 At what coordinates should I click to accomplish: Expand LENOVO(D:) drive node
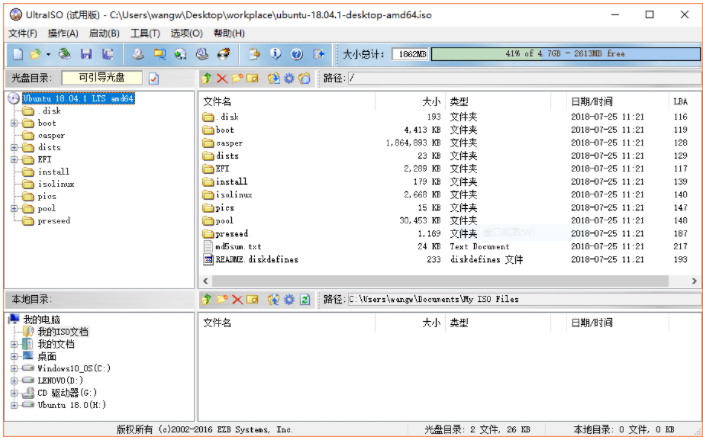pos(14,381)
